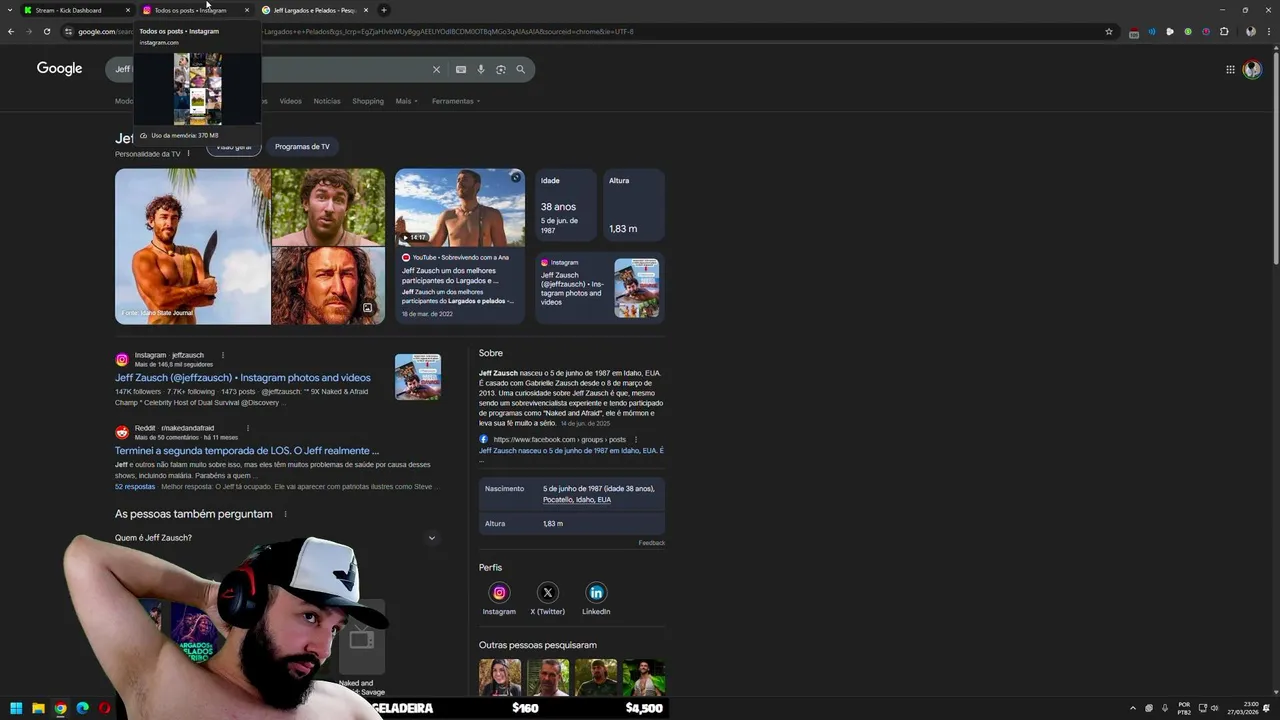Screen dimensions: 1280x720
Task: Open the Instagram card for Jeff Zausch
Action: point(600,288)
